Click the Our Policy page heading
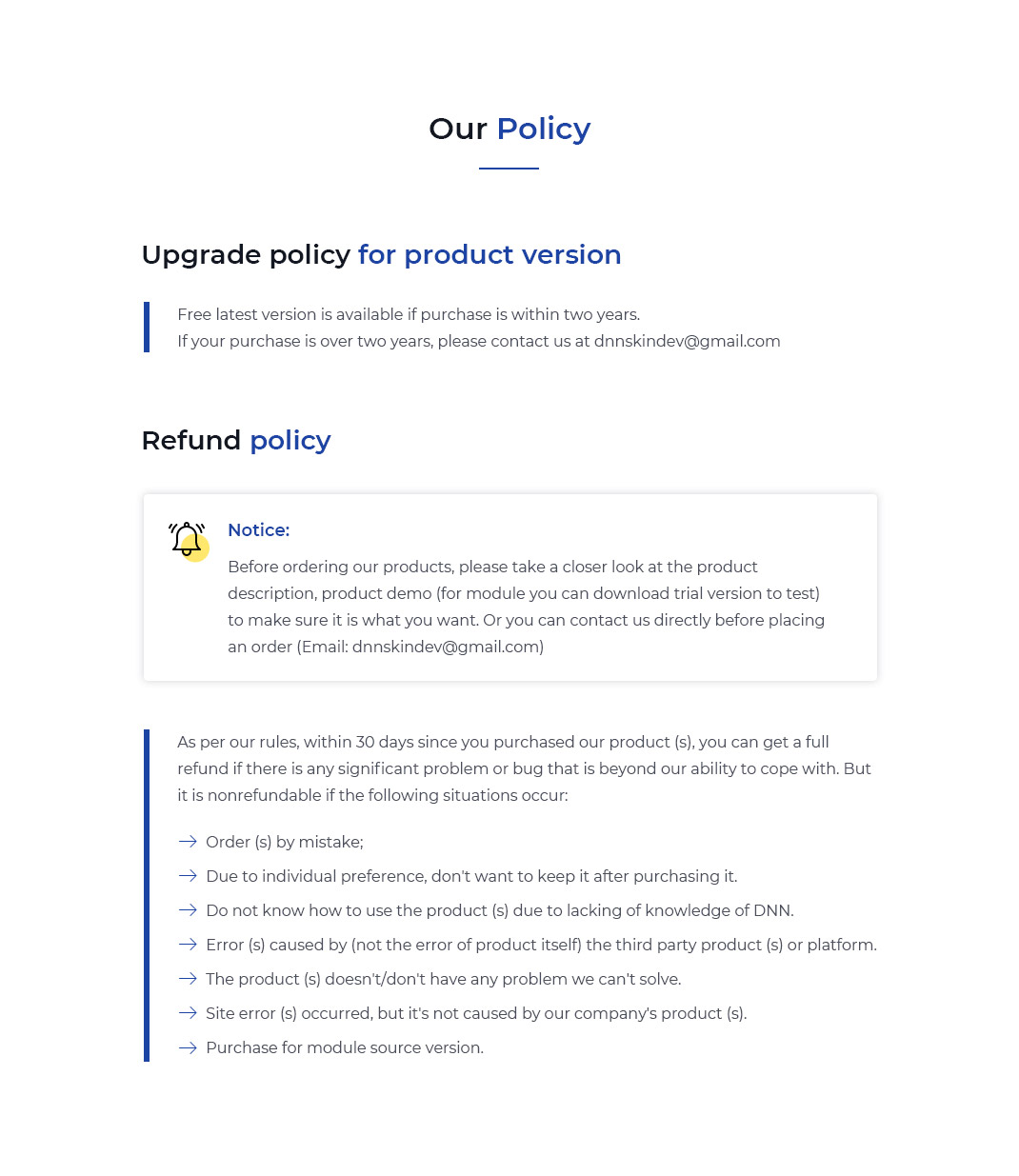This screenshot has width=1019, height=1176. click(x=509, y=129)
